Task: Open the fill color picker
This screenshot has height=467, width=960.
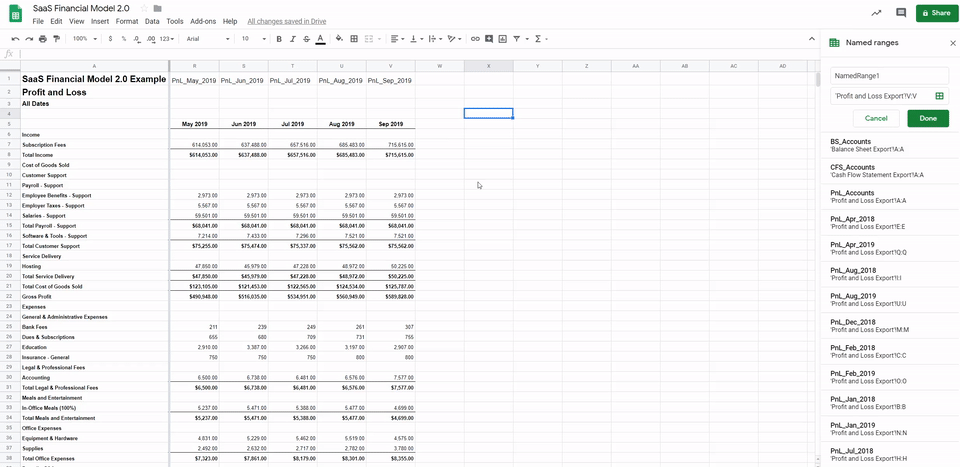Action: point(339,39)
